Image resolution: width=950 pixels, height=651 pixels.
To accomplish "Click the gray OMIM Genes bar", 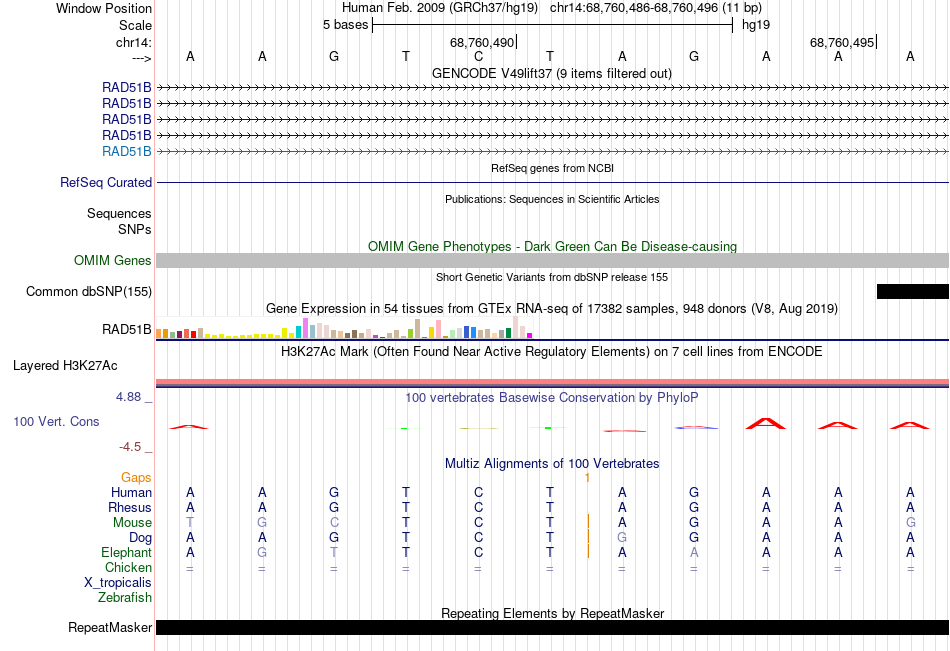I will click(552, 261).
